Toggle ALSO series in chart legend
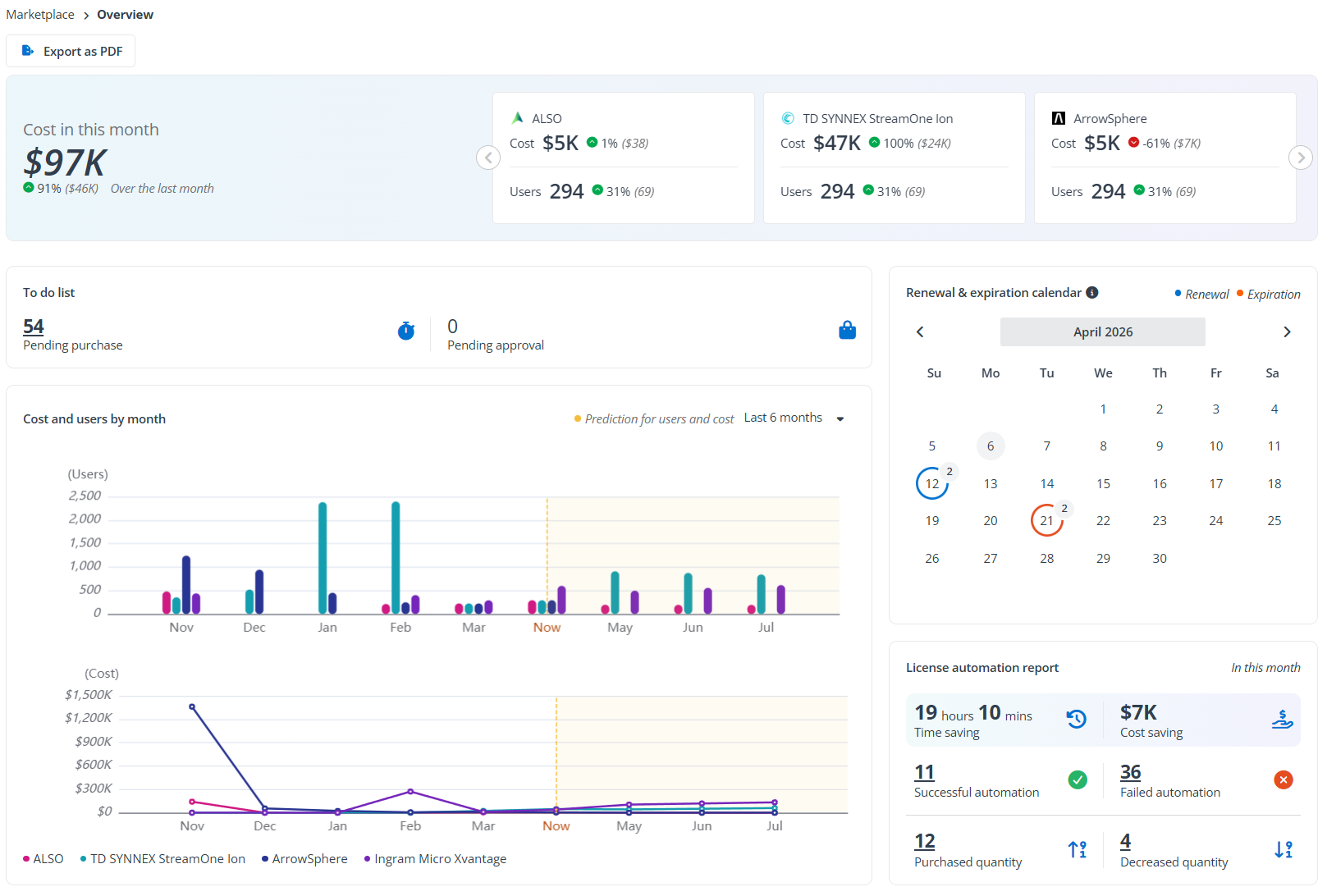Viewport: 1327px width, 896px height. tap(43, 859)
